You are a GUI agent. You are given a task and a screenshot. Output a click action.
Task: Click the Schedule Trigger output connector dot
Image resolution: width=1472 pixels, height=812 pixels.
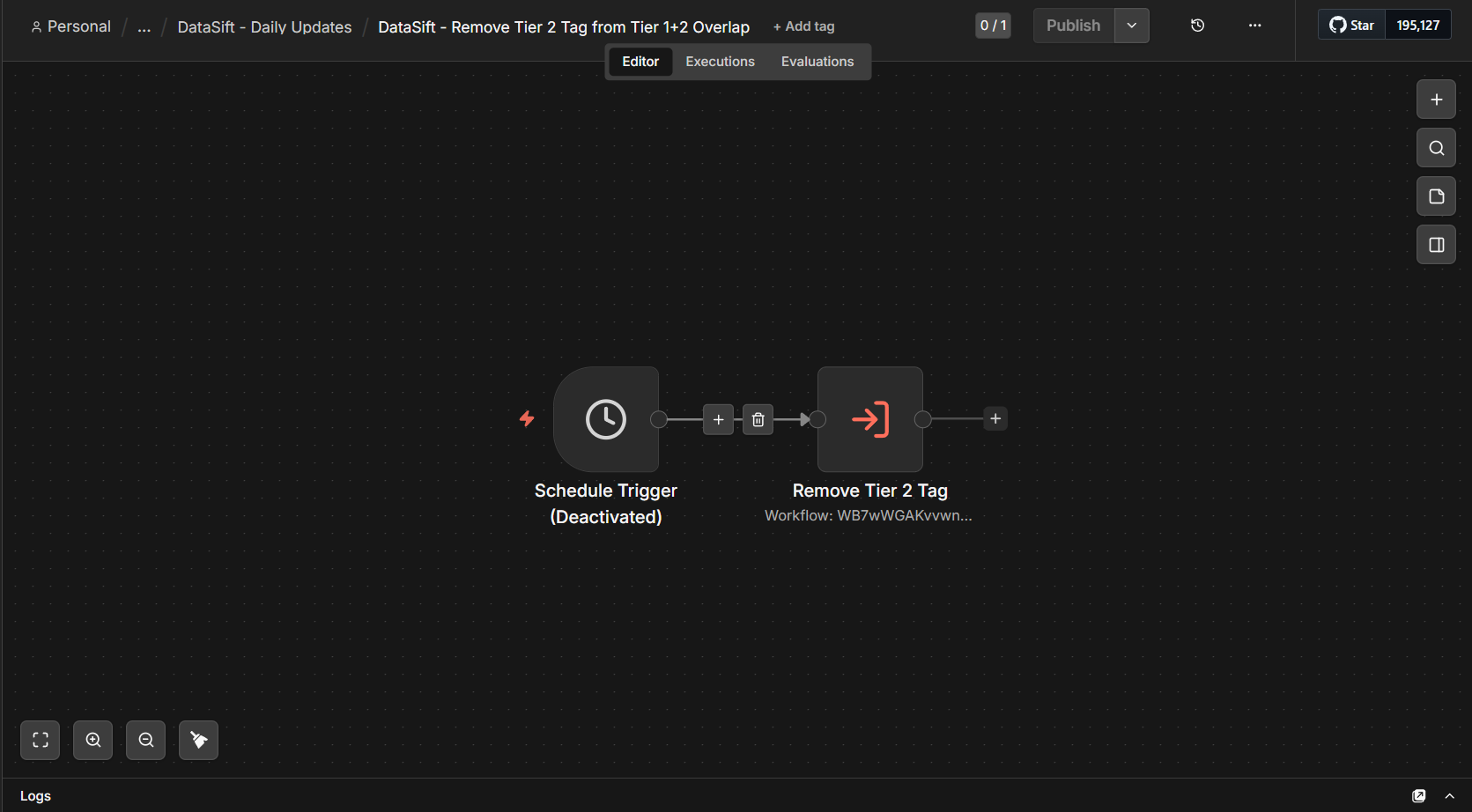pos(658,419)
